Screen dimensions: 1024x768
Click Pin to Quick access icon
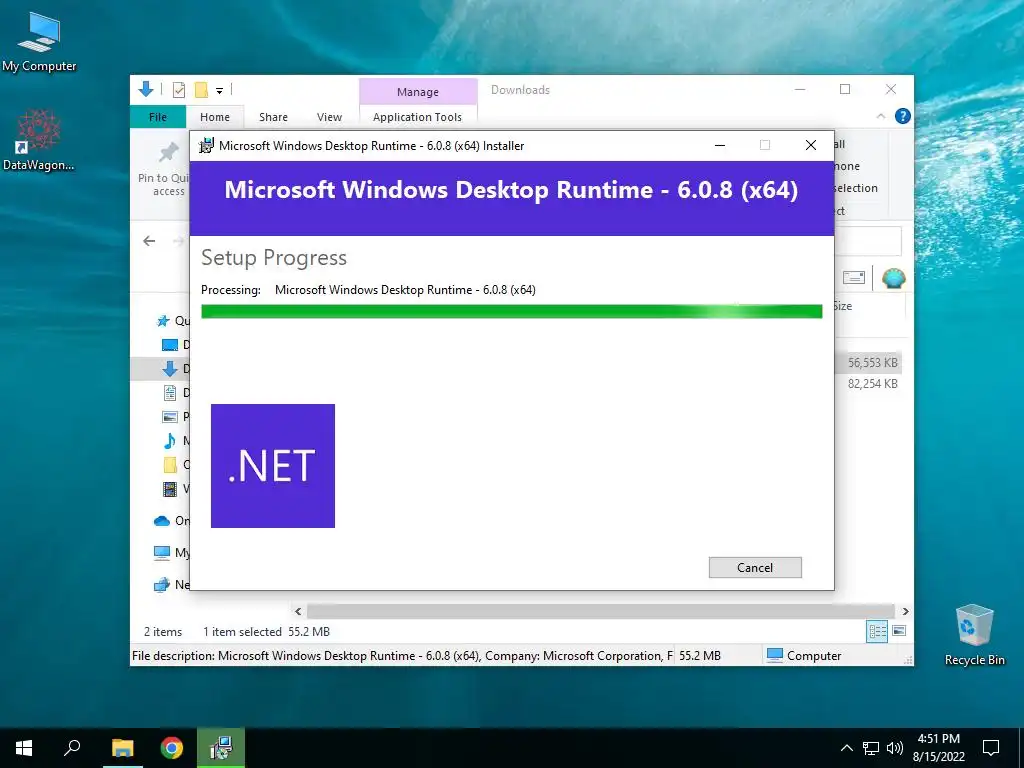[168, 152]
